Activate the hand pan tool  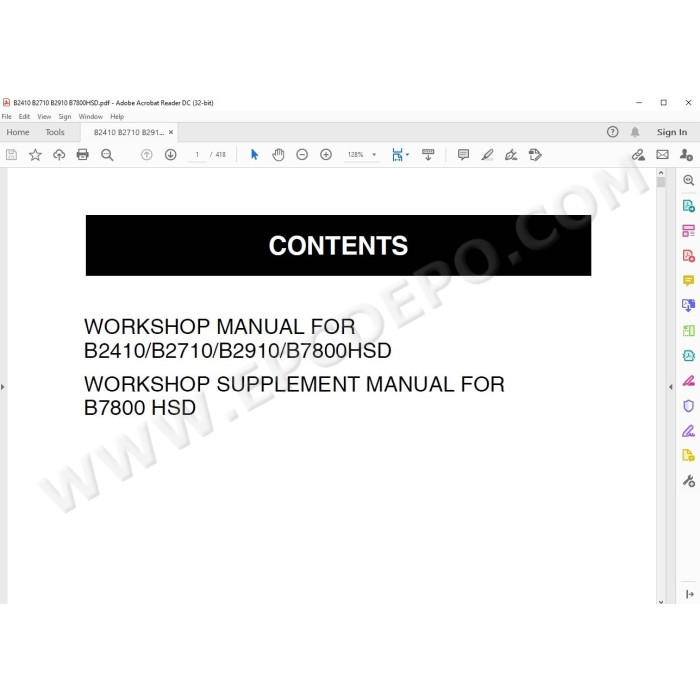click(278, 155)
